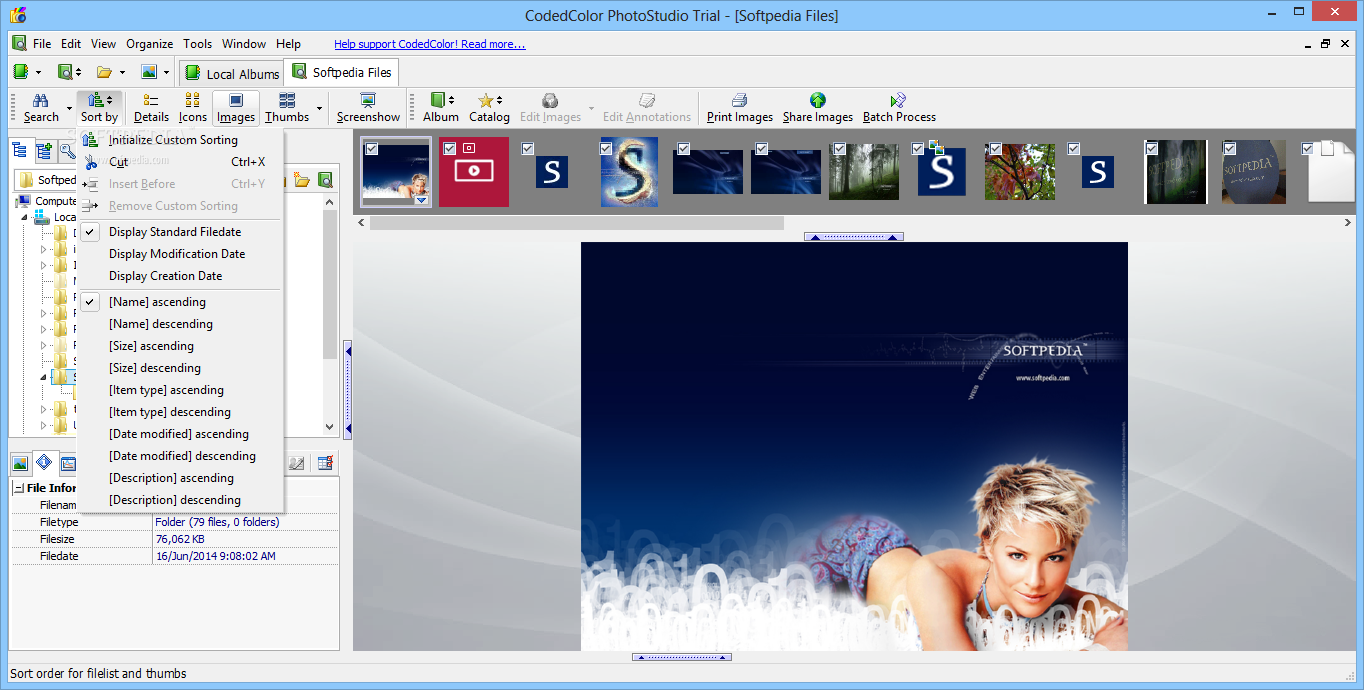Open the Batch Process tool
The width and height of the screenshot is (1364, 690).
point(899,108)
